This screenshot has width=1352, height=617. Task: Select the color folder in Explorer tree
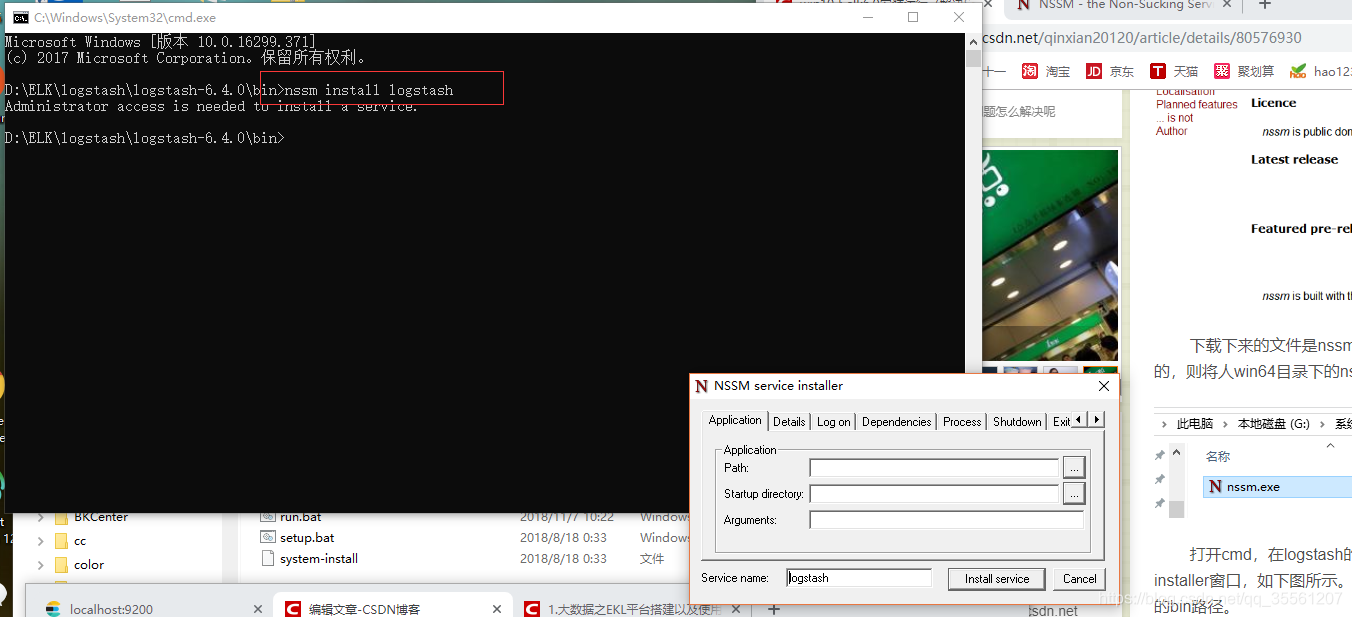coord(89,565)
